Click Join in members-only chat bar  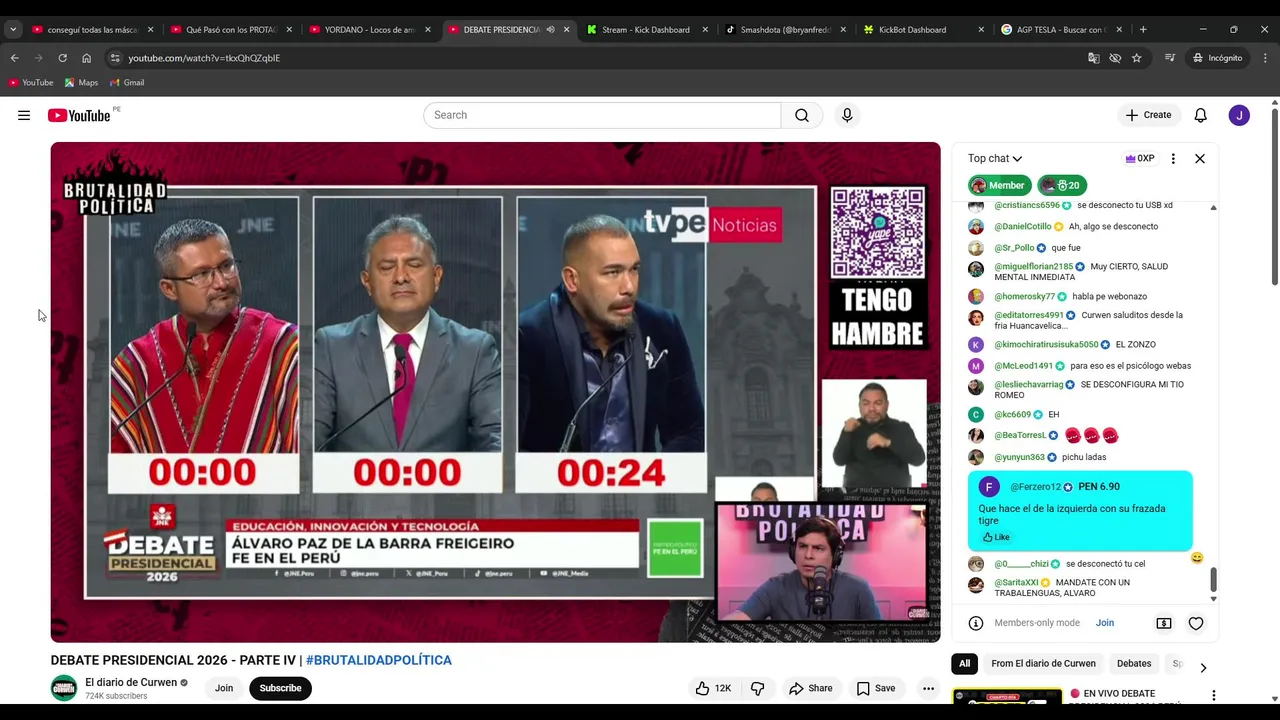tap(1105, 623)
